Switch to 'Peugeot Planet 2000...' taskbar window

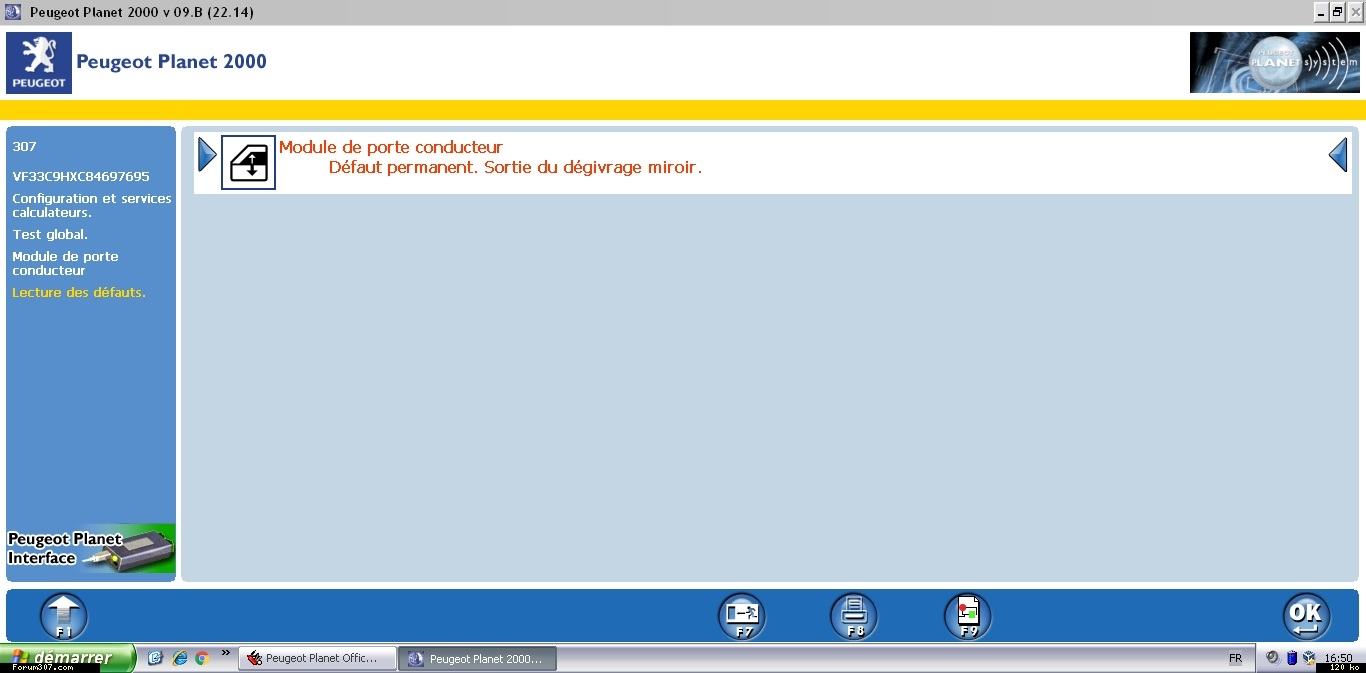pyautogui.click(x=477, y=658)
